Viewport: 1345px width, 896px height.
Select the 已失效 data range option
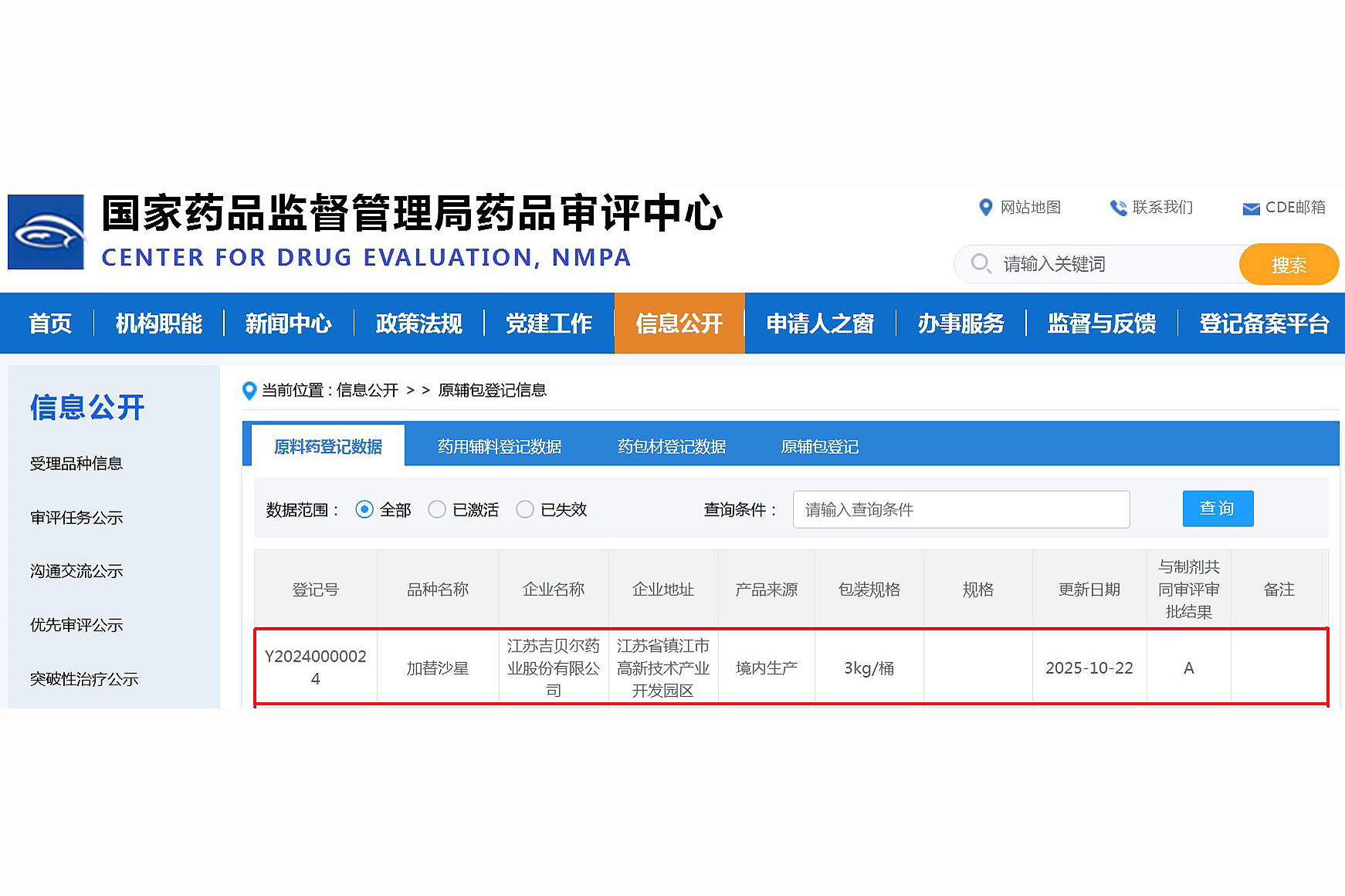point(526,509)
